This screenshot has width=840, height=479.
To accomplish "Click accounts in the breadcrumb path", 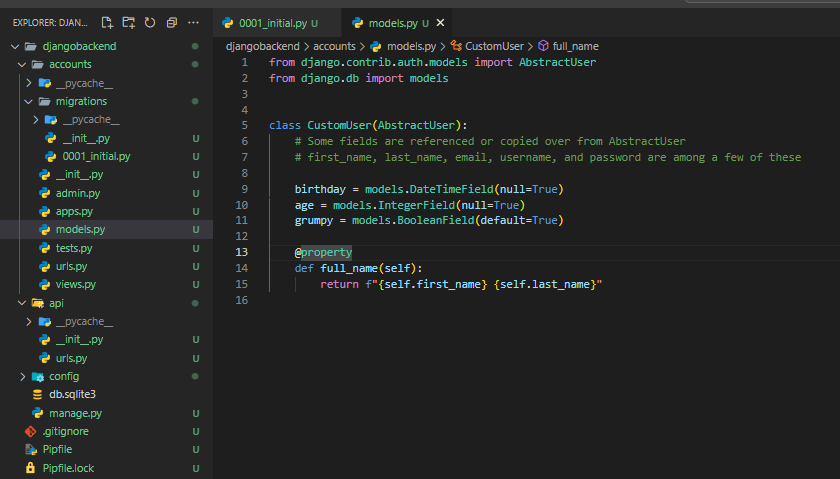I will (x=334, y=46).
